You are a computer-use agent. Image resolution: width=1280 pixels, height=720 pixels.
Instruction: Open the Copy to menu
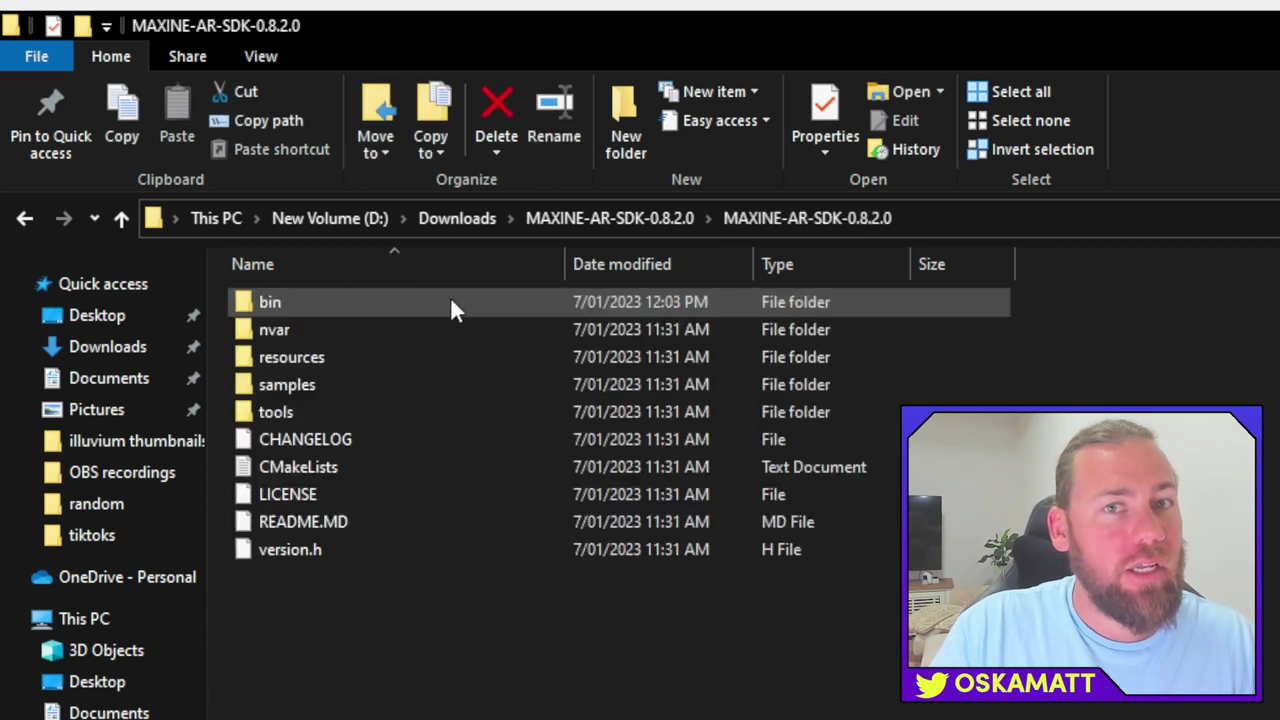tap(431, 122)
